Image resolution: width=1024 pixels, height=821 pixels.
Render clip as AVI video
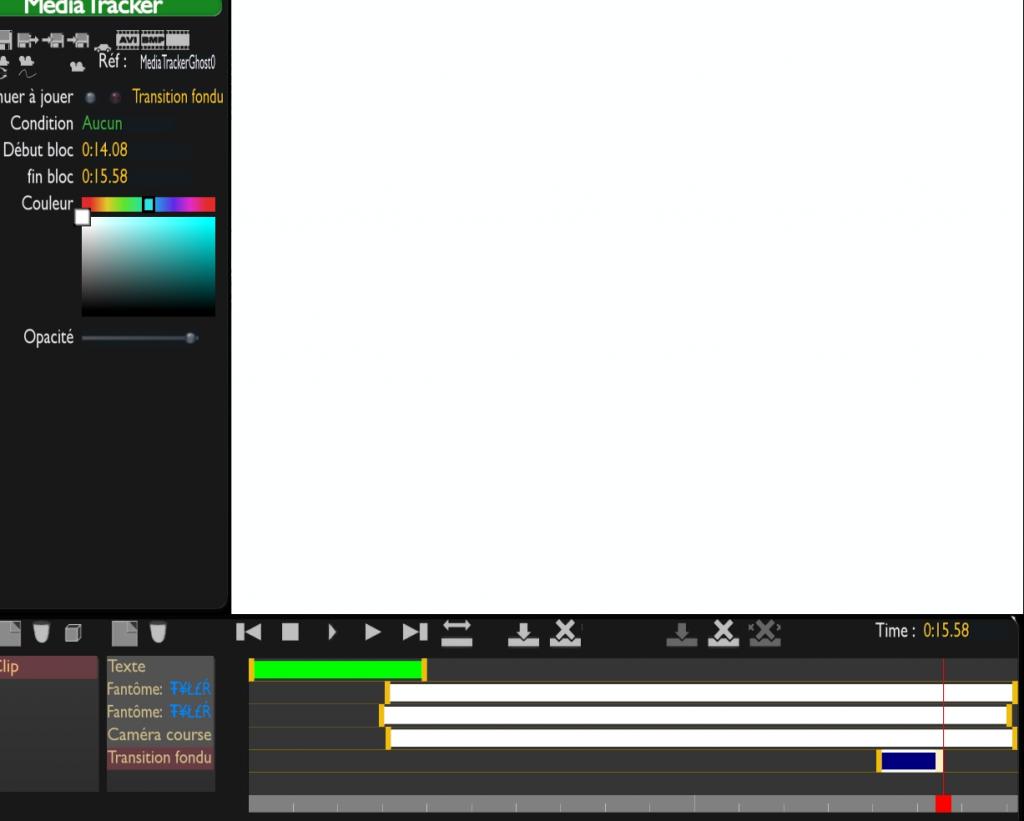(x=127, y=40)
